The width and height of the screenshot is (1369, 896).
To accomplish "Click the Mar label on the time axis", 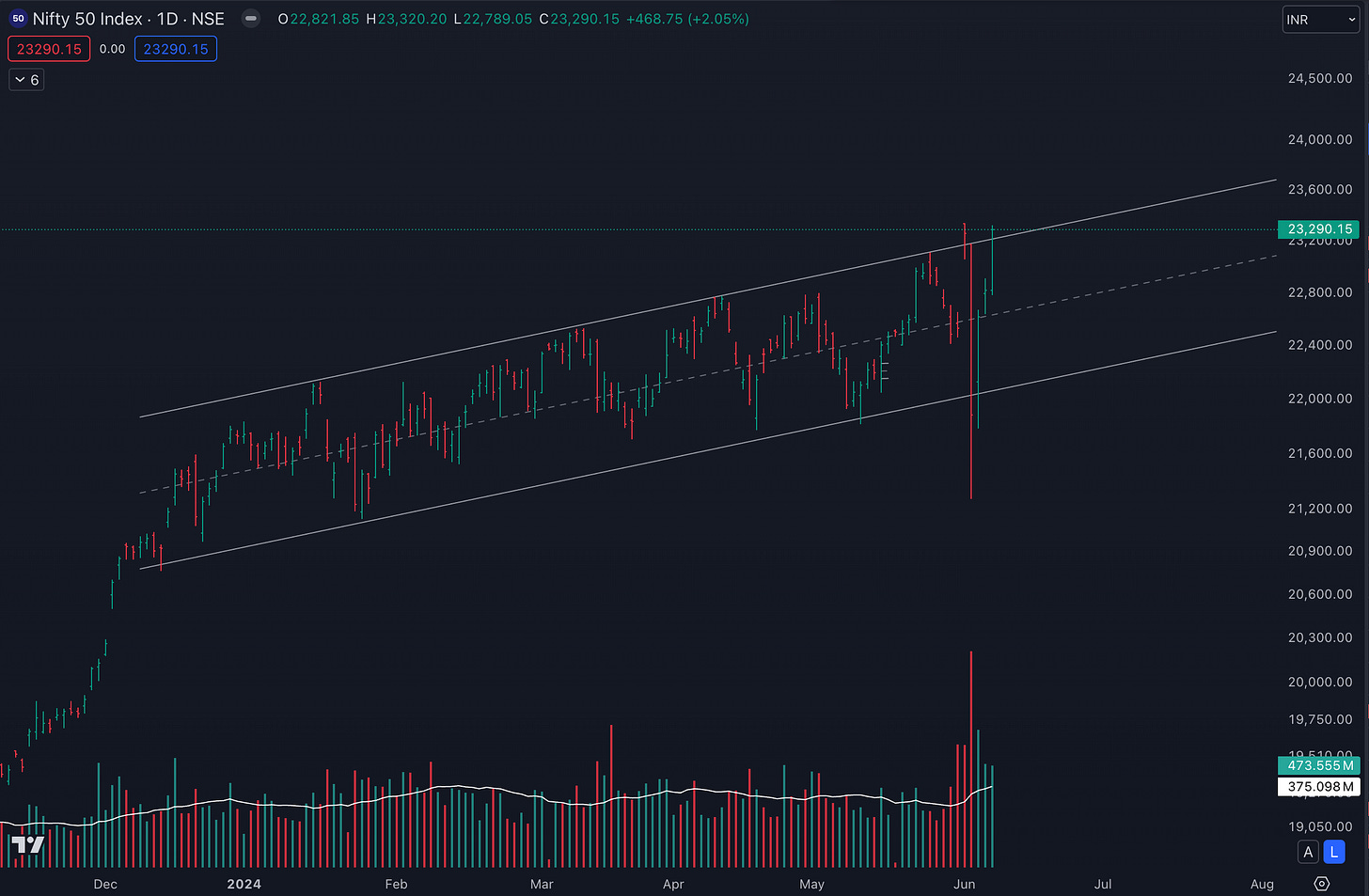I will (542, 884).
